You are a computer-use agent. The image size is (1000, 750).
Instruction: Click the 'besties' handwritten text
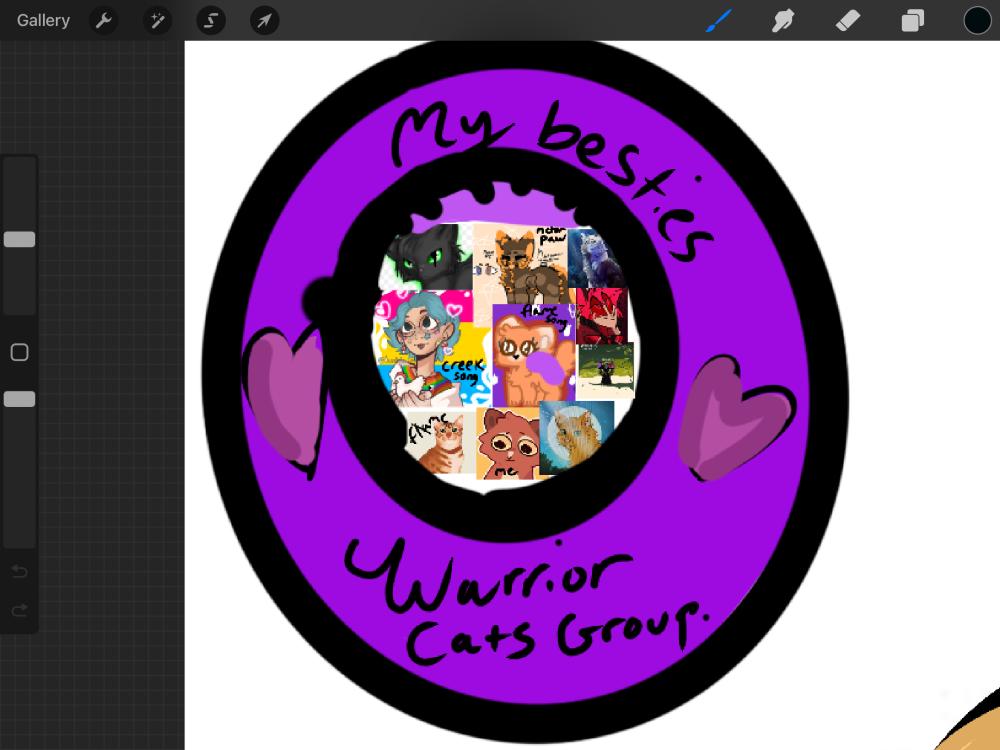coord(625,182)
